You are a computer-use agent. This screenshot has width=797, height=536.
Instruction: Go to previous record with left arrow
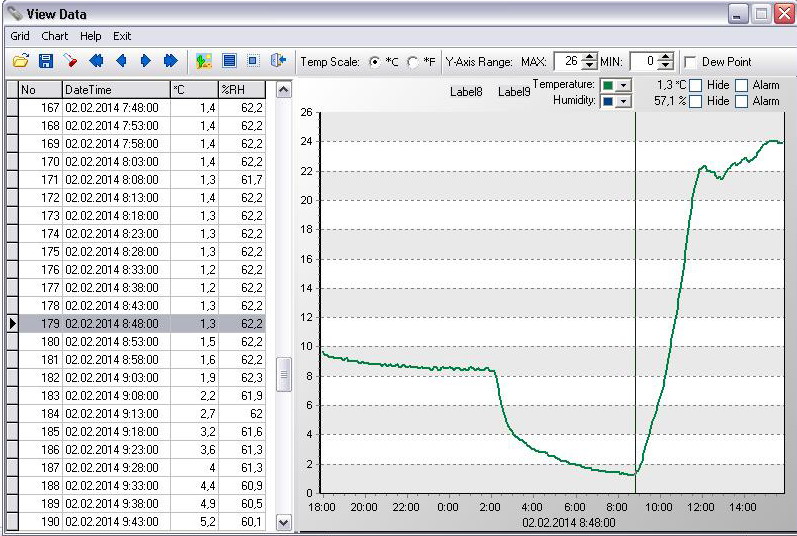pos(121,61)
